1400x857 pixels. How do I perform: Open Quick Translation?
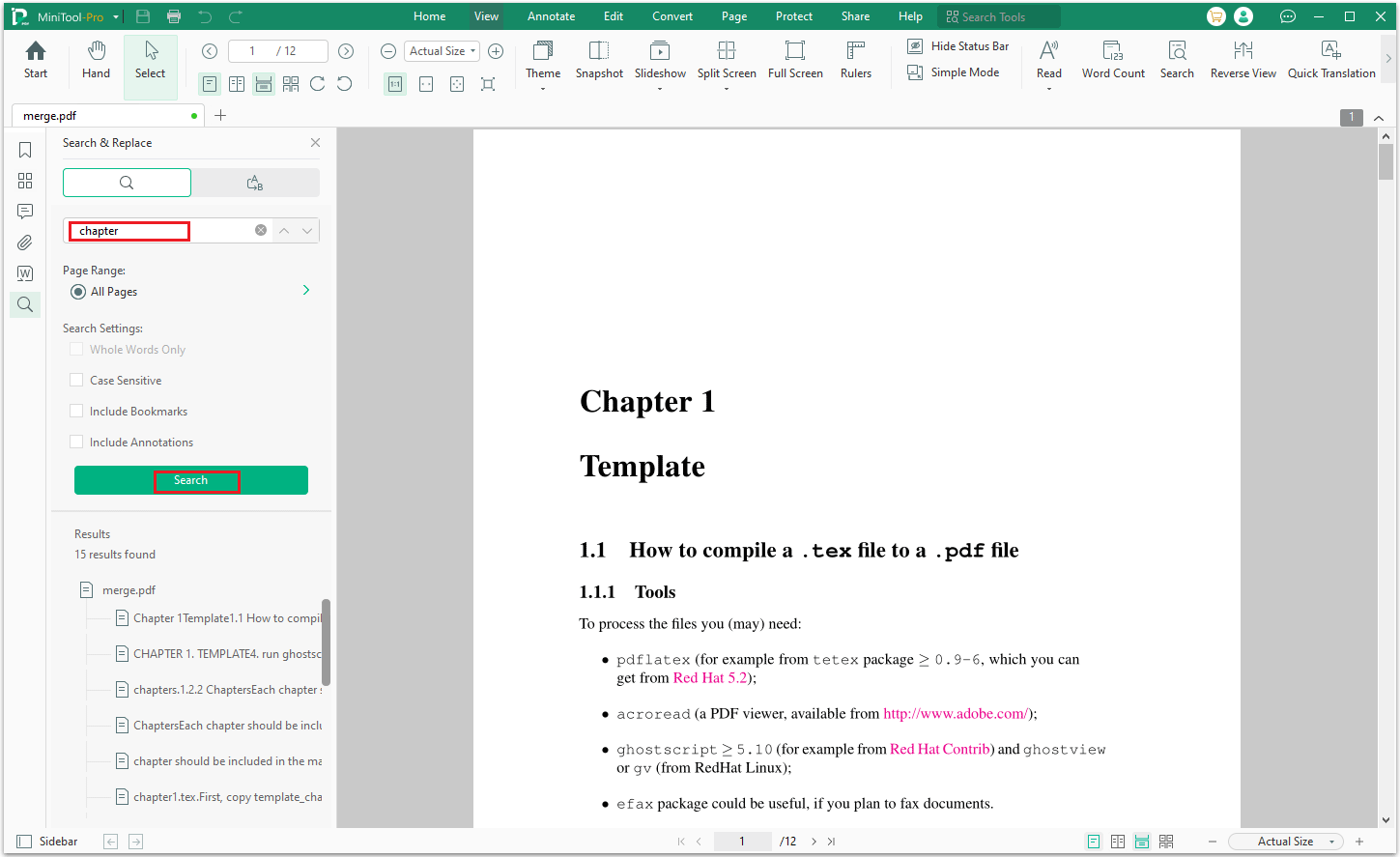(1331, 60)
